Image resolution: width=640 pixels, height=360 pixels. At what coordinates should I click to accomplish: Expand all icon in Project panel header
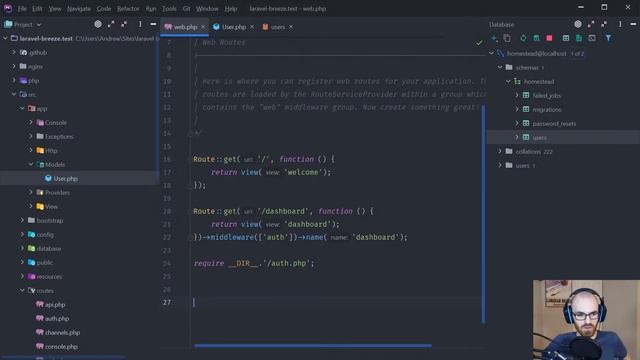(x=111, y=24)
